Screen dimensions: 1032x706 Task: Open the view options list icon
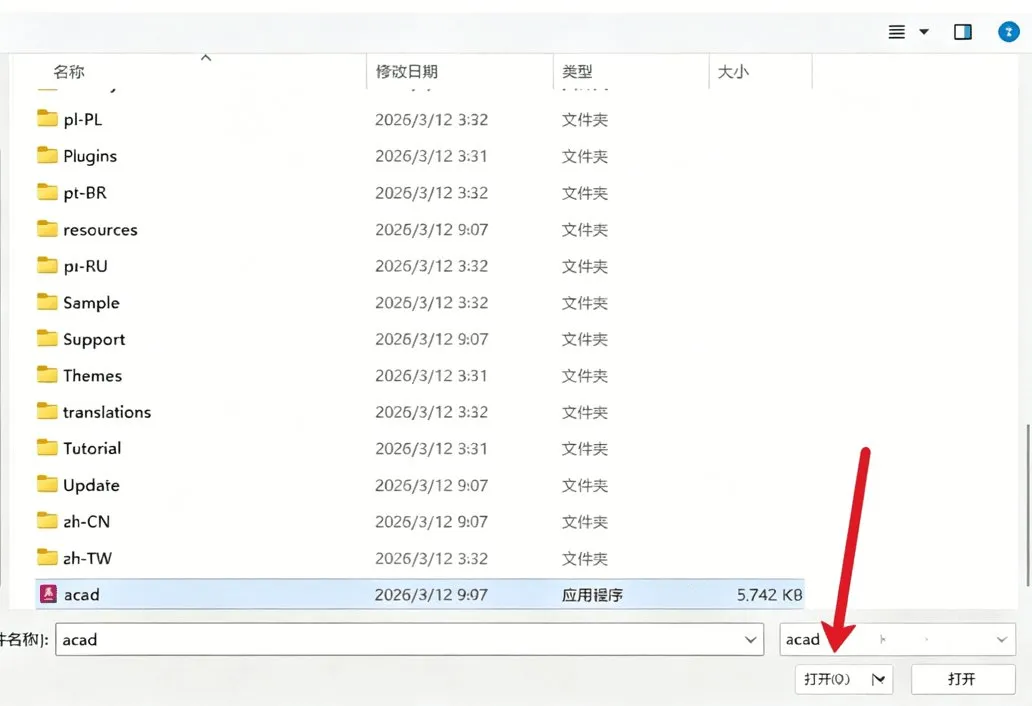click(x=896, y=32)
